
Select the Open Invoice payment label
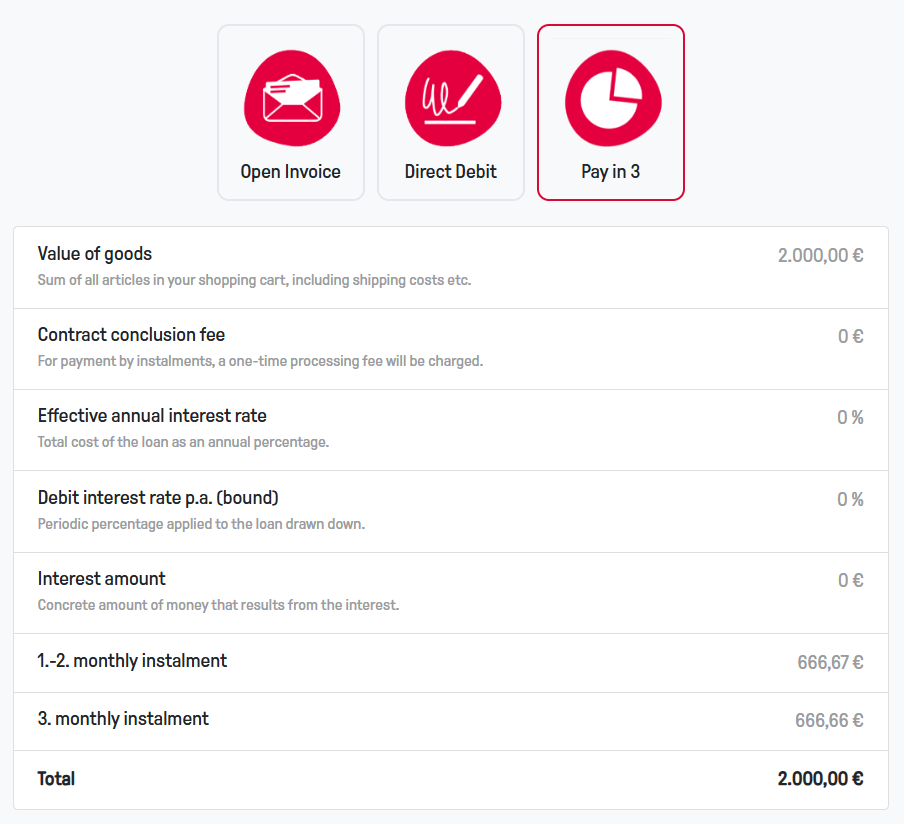[x=291, y=172]
